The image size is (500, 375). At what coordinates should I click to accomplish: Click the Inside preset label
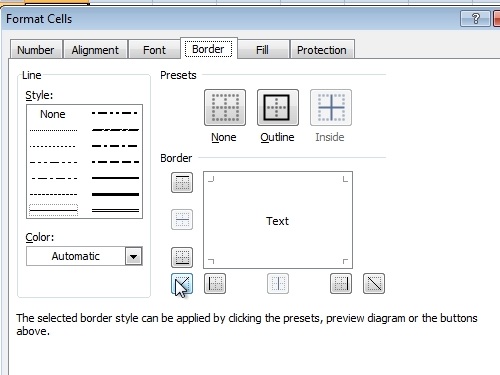330,137
